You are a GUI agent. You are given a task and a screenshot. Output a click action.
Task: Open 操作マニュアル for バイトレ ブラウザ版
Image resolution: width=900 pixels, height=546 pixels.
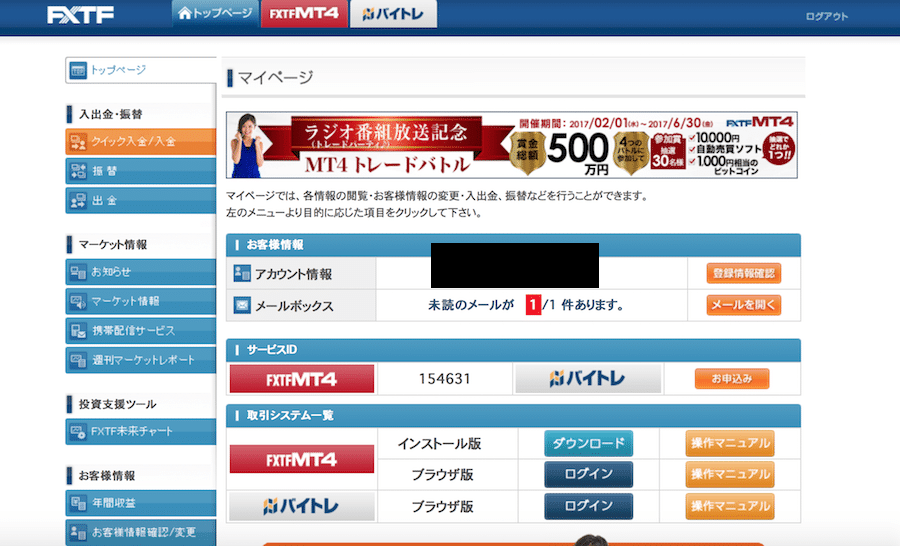point(730,506)
